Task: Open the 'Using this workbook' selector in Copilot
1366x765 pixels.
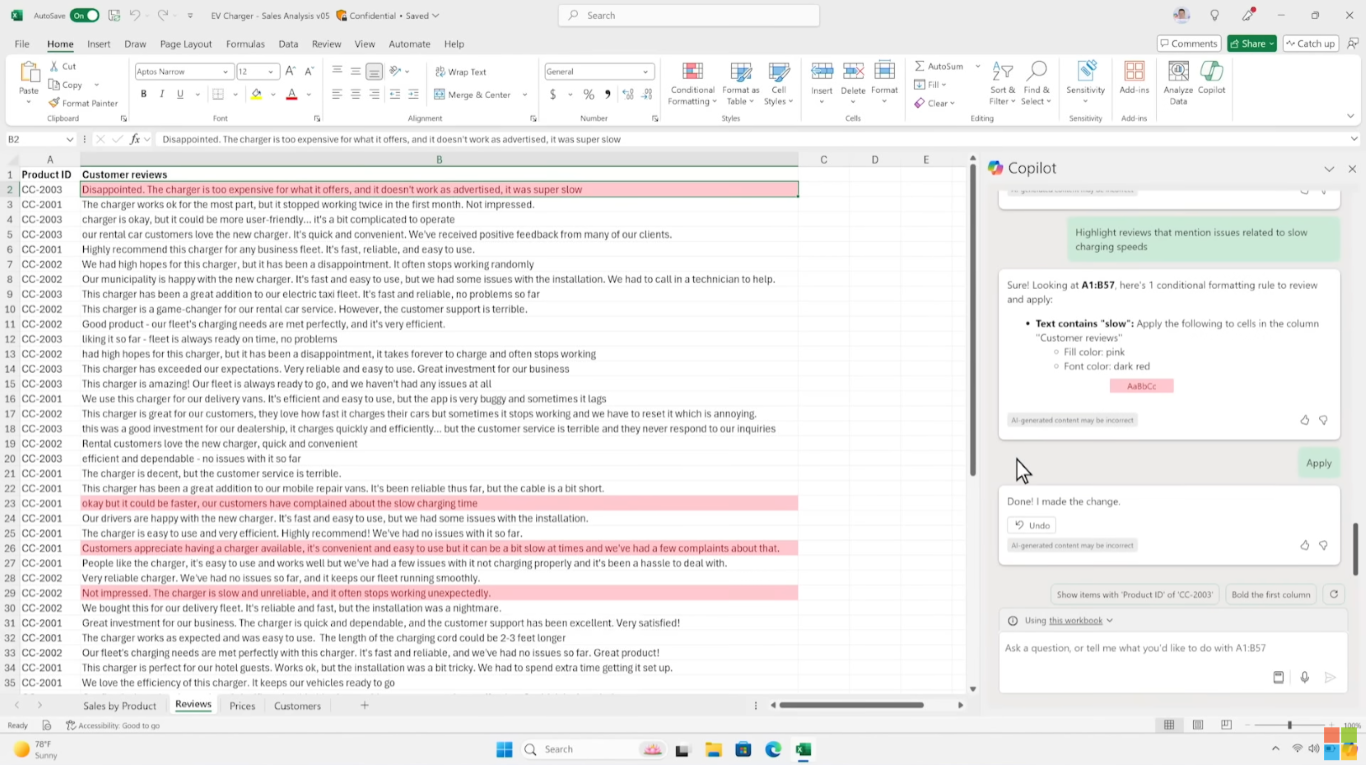Action: click(x=1064, y=620)
